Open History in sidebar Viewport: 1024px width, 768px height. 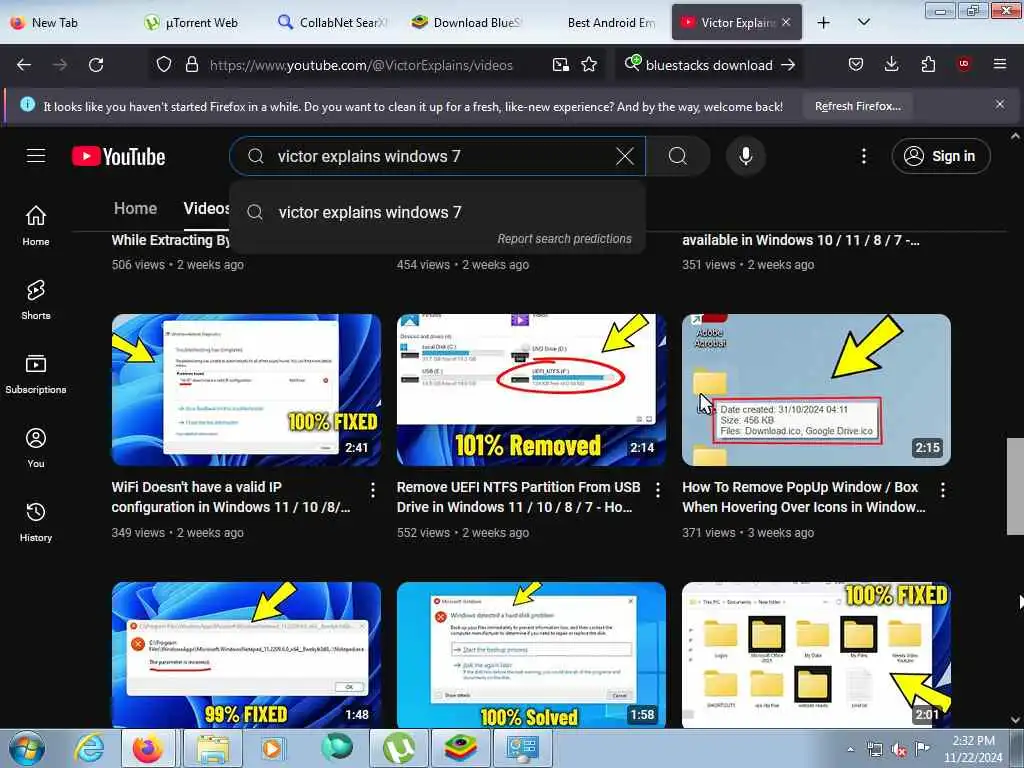(36, 522)
